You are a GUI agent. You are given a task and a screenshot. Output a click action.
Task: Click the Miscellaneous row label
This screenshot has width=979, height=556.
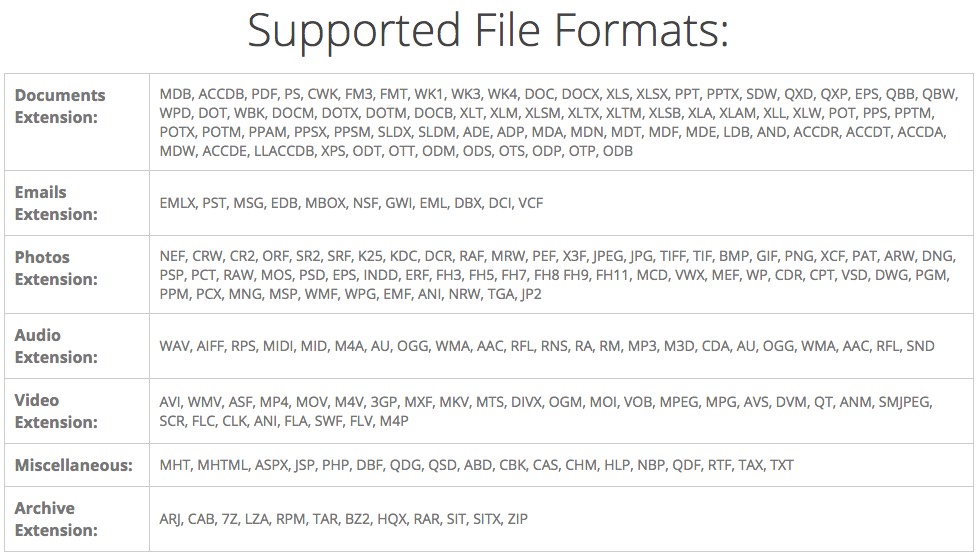pyautogui.click(x=74, y=465)
